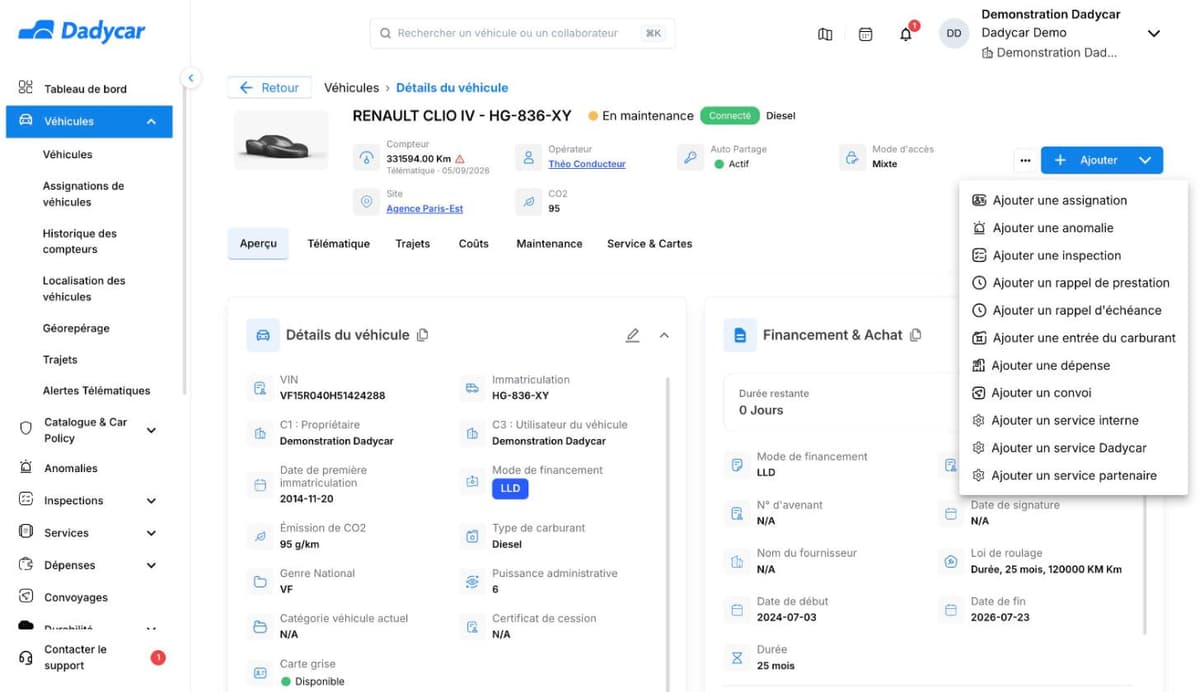1200x692 pixels.
Task: Collapse the Véhicules sidebar section
Action: pos(151,121)
